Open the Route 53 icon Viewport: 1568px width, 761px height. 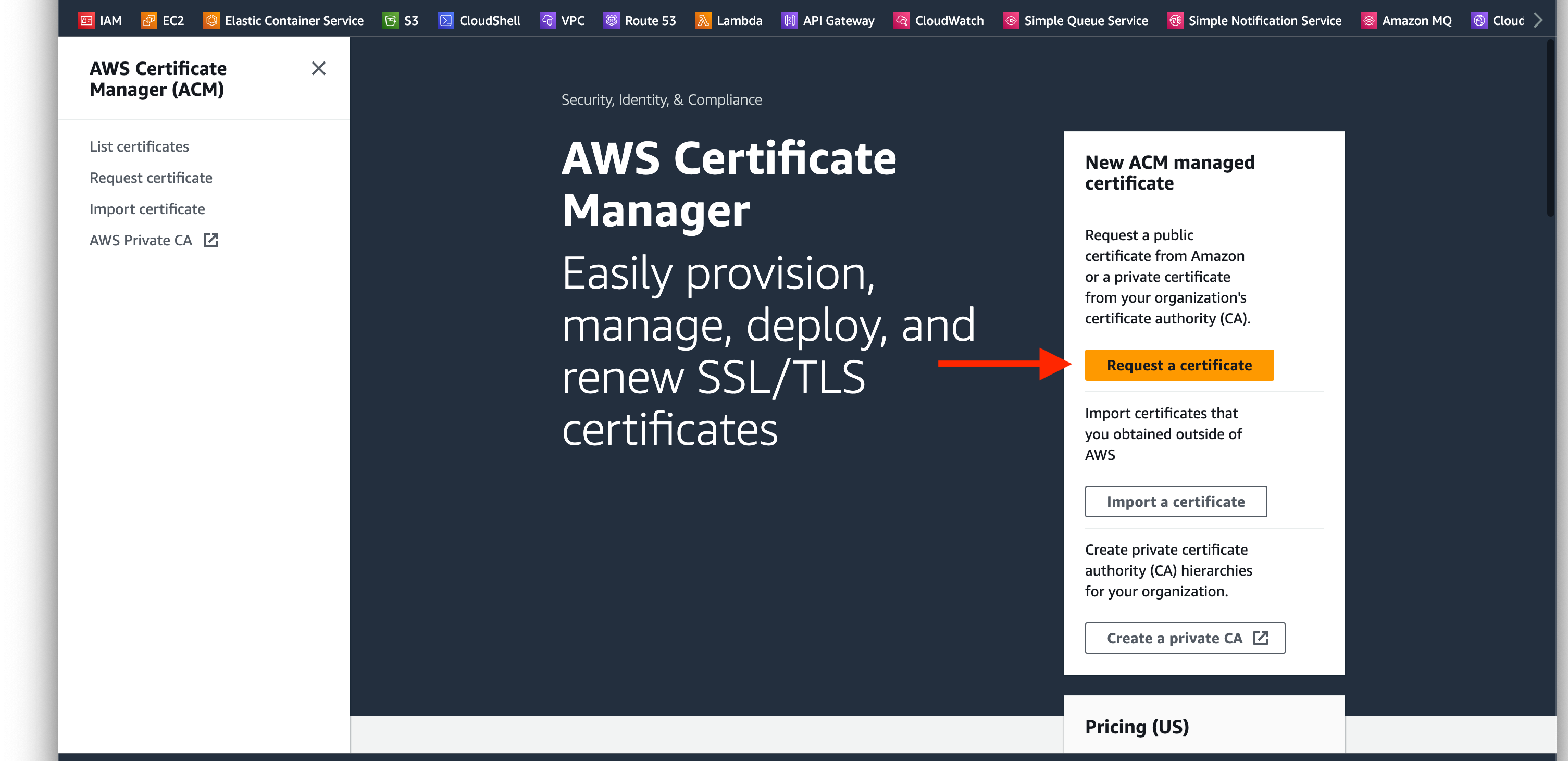611,21
